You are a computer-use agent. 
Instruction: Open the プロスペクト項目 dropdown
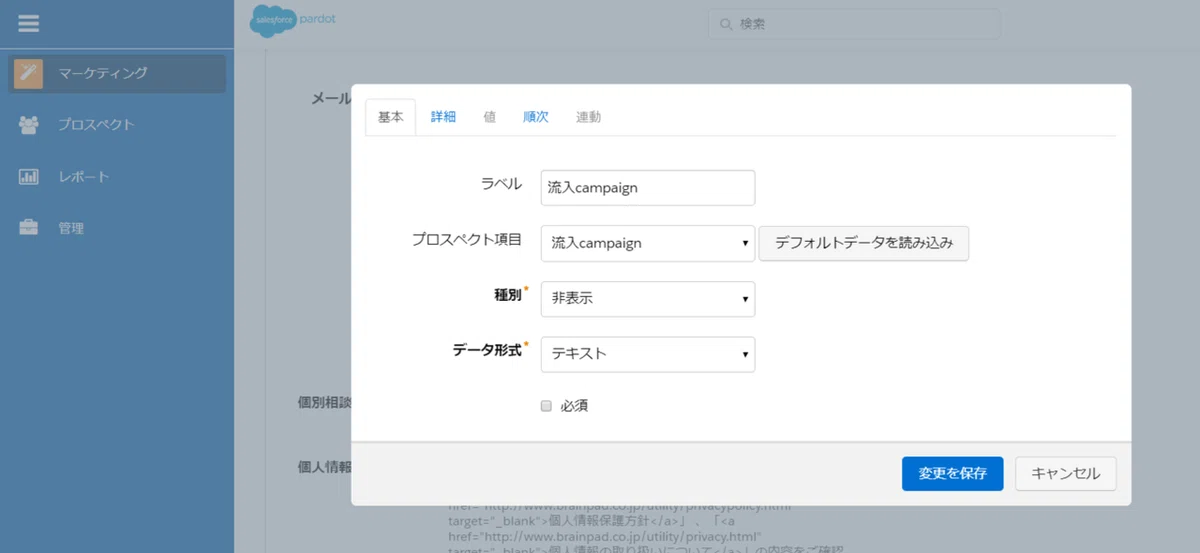[647, 243]
